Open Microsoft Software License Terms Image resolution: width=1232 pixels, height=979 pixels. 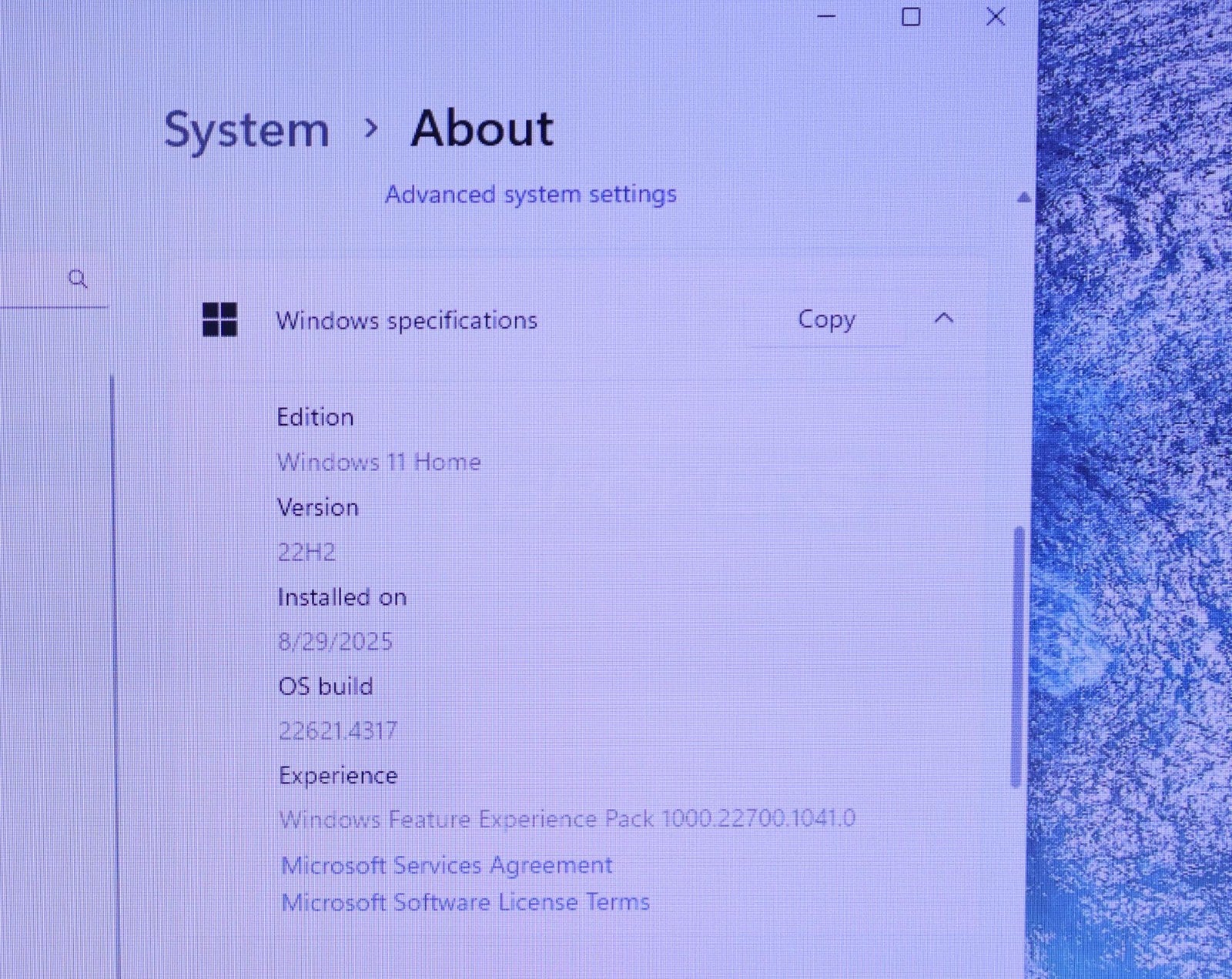pos(465,902)
